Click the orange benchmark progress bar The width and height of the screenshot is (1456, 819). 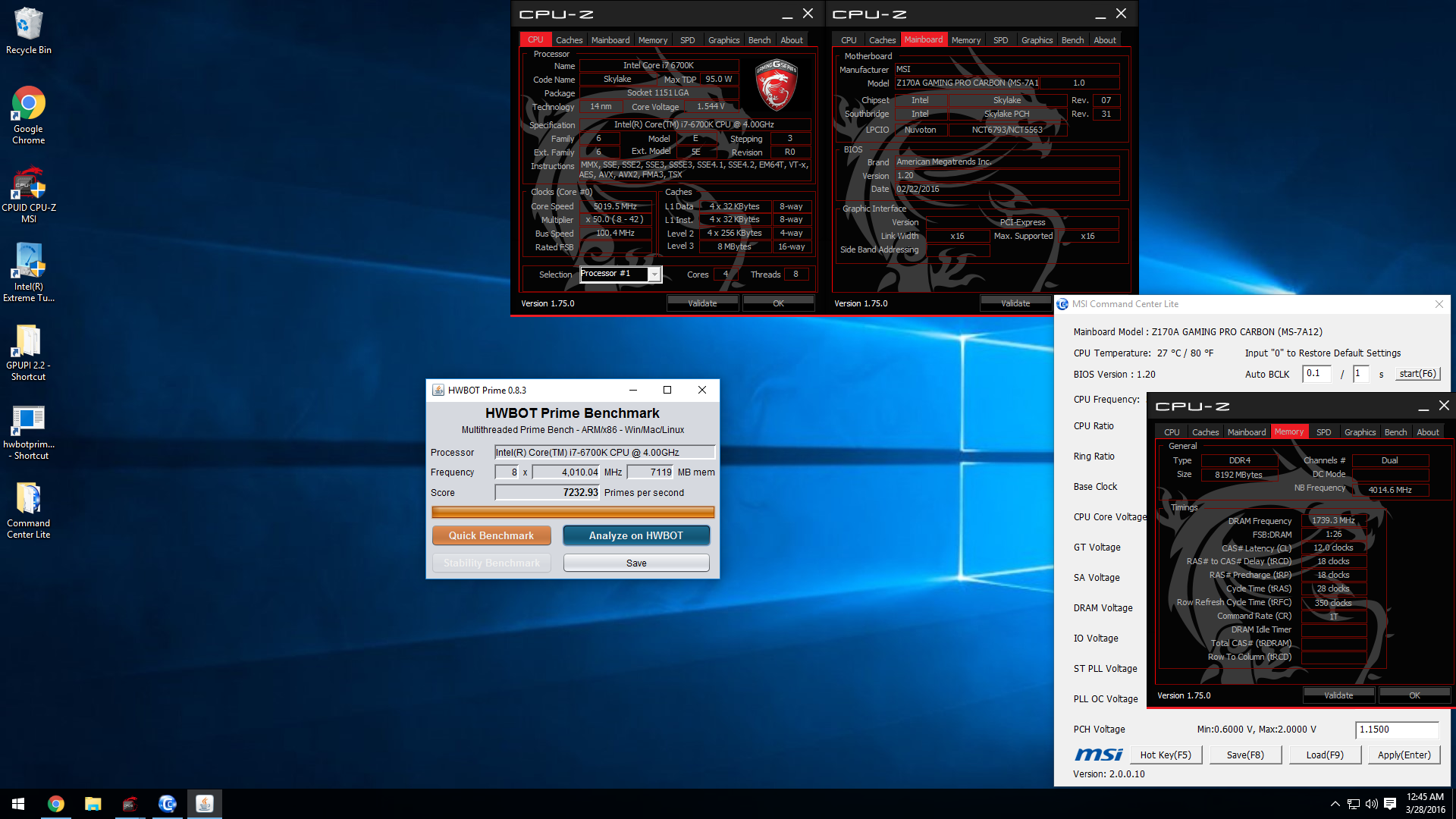pos(573,512)
